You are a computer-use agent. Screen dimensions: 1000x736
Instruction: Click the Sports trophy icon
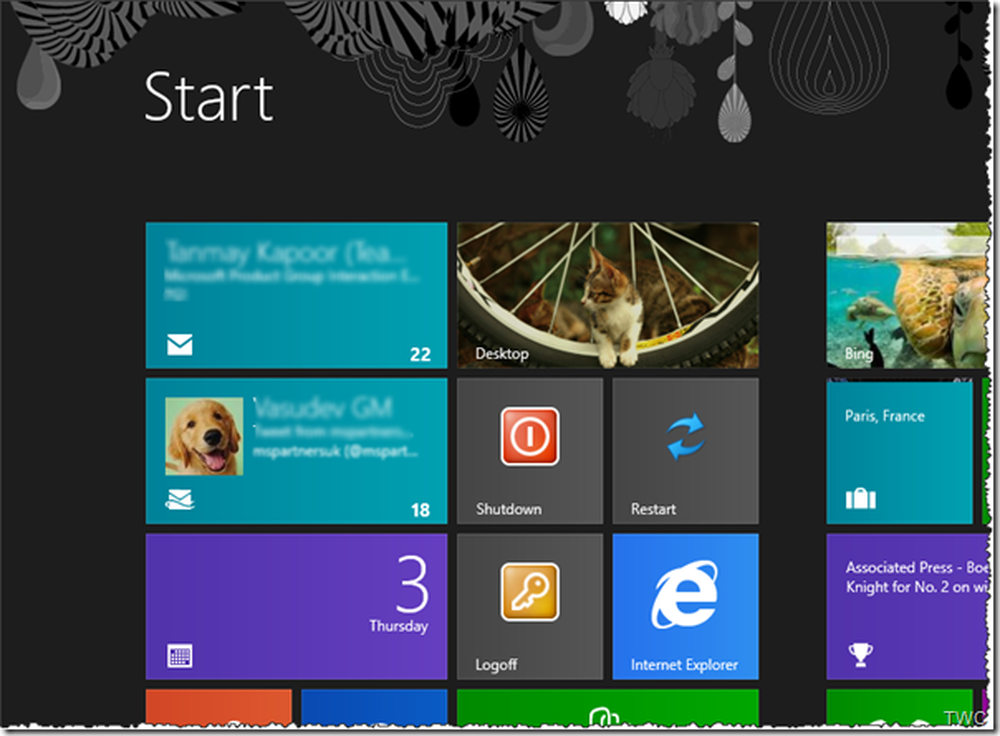click(x=860, y=654)
